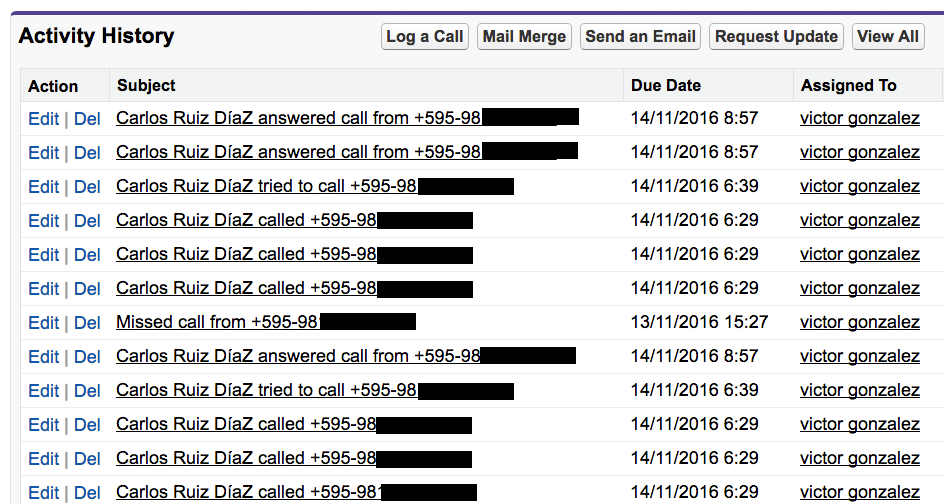This screenshot has width=944, height=504.
Task: Open the first 'tried to call' subject
Action: [266, 186]
